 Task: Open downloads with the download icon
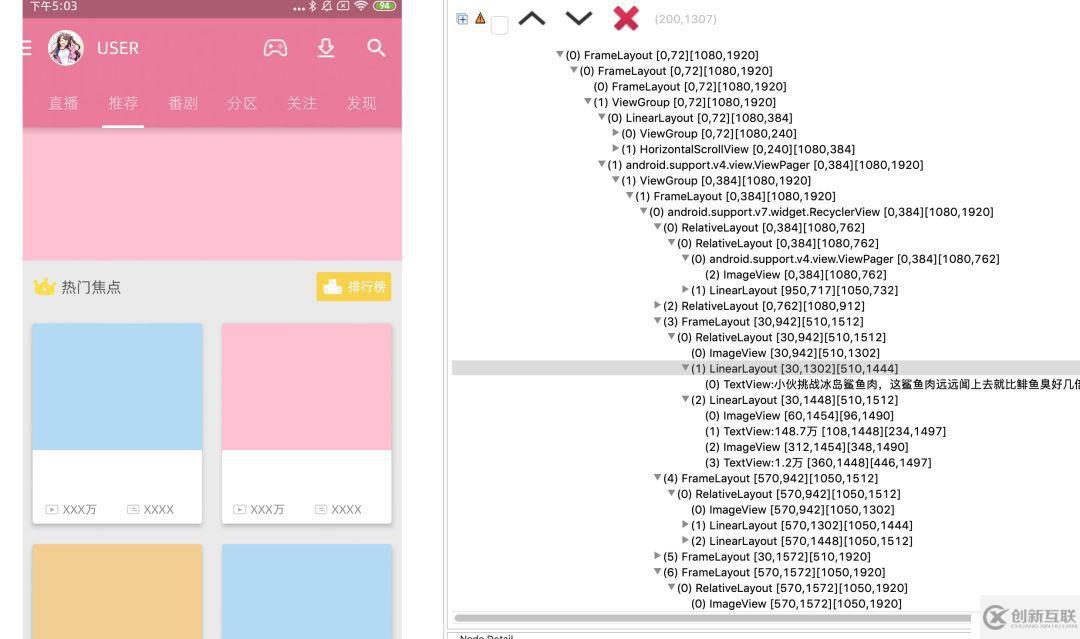click(326, 48)
